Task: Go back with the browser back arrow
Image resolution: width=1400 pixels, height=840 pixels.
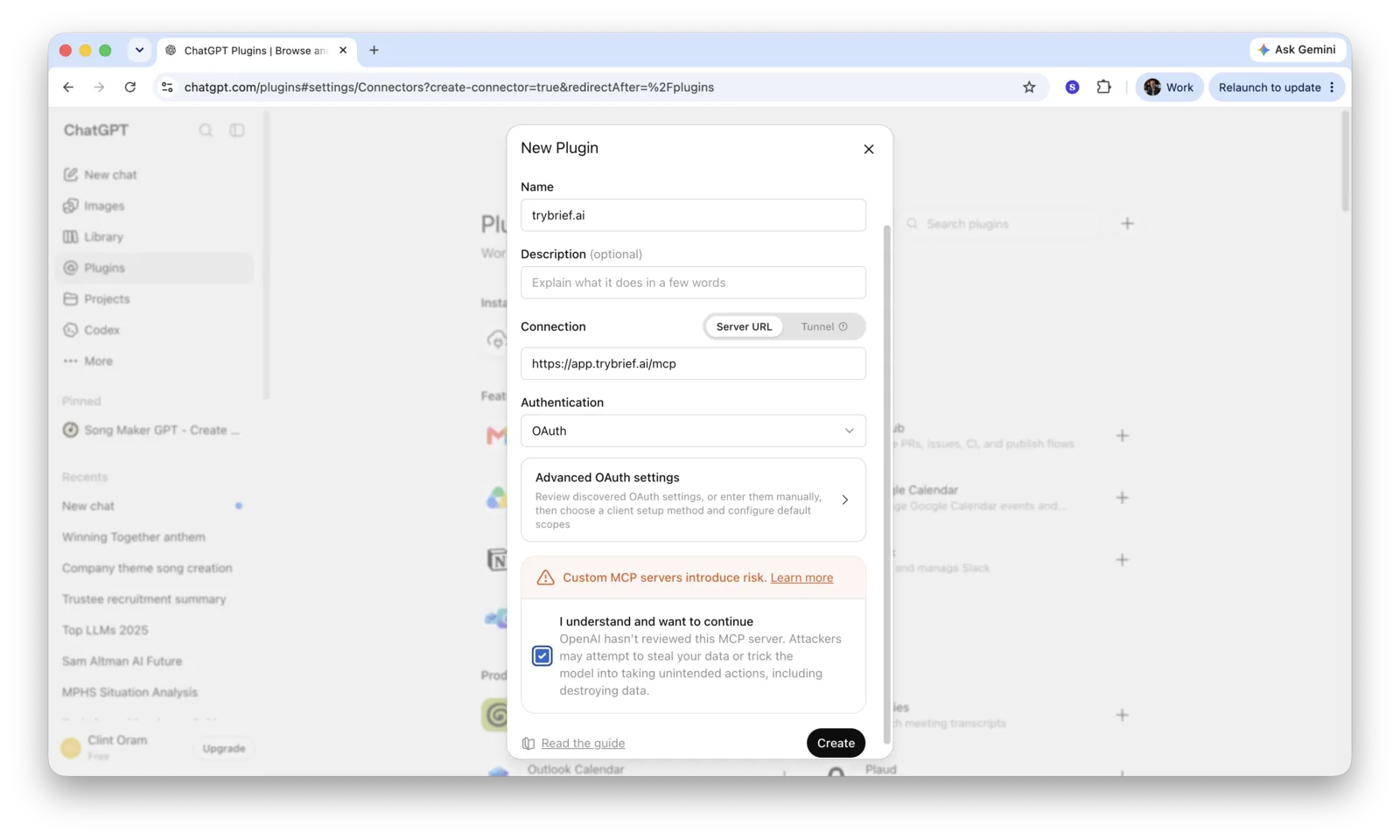Action: (68, 87)
